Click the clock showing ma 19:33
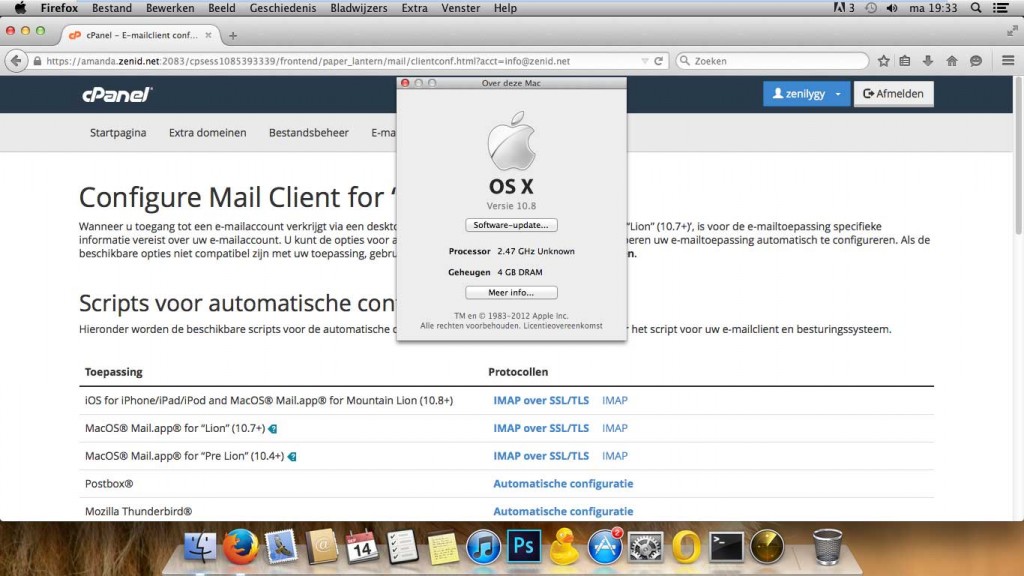The height and width of the screenshot is (576, 1024). coord(933,8)
